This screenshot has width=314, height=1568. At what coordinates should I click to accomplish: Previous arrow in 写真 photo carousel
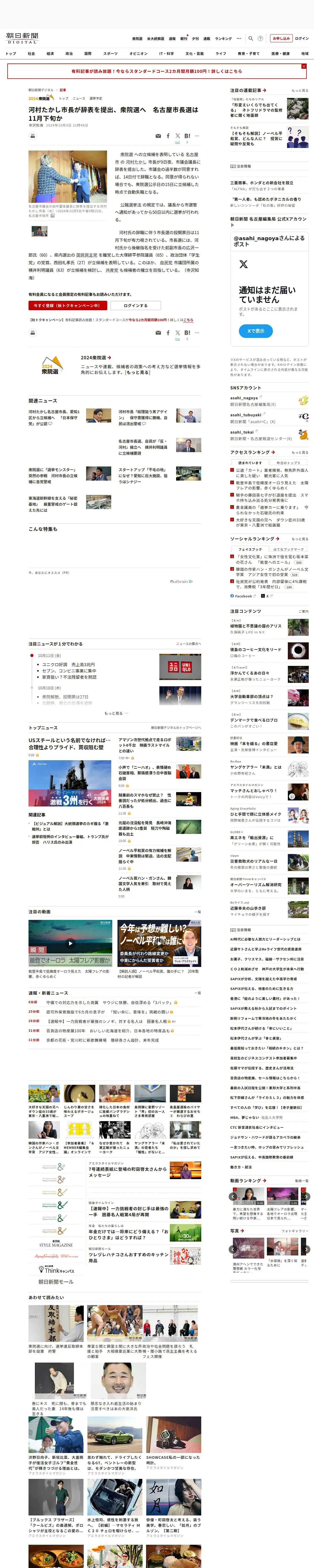click(233, 1249)
